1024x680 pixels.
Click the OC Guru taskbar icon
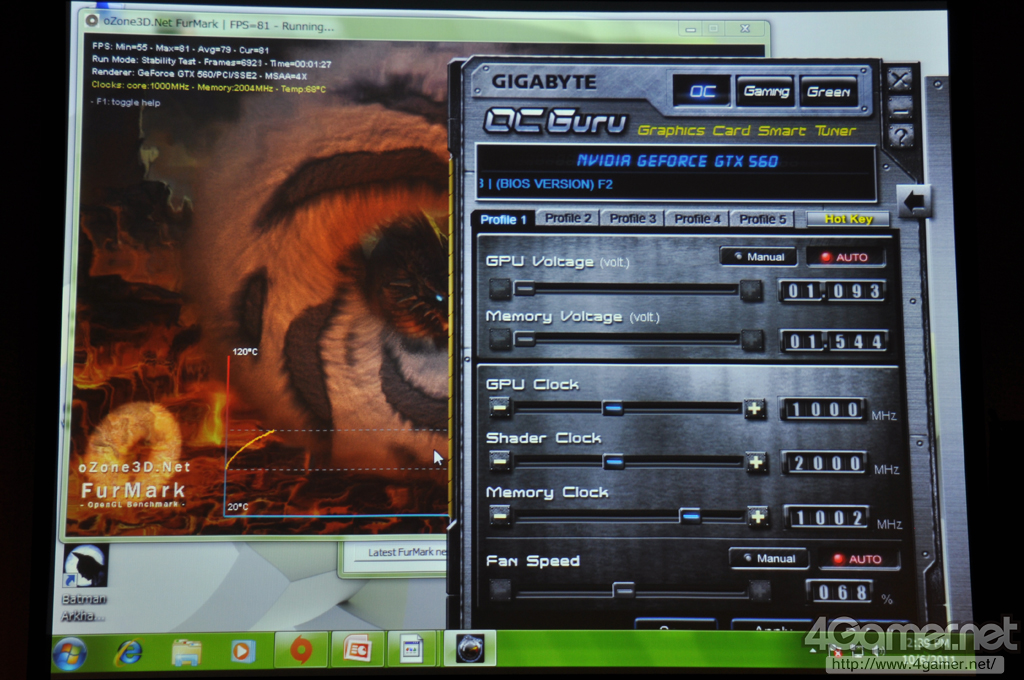click(470, 649)
